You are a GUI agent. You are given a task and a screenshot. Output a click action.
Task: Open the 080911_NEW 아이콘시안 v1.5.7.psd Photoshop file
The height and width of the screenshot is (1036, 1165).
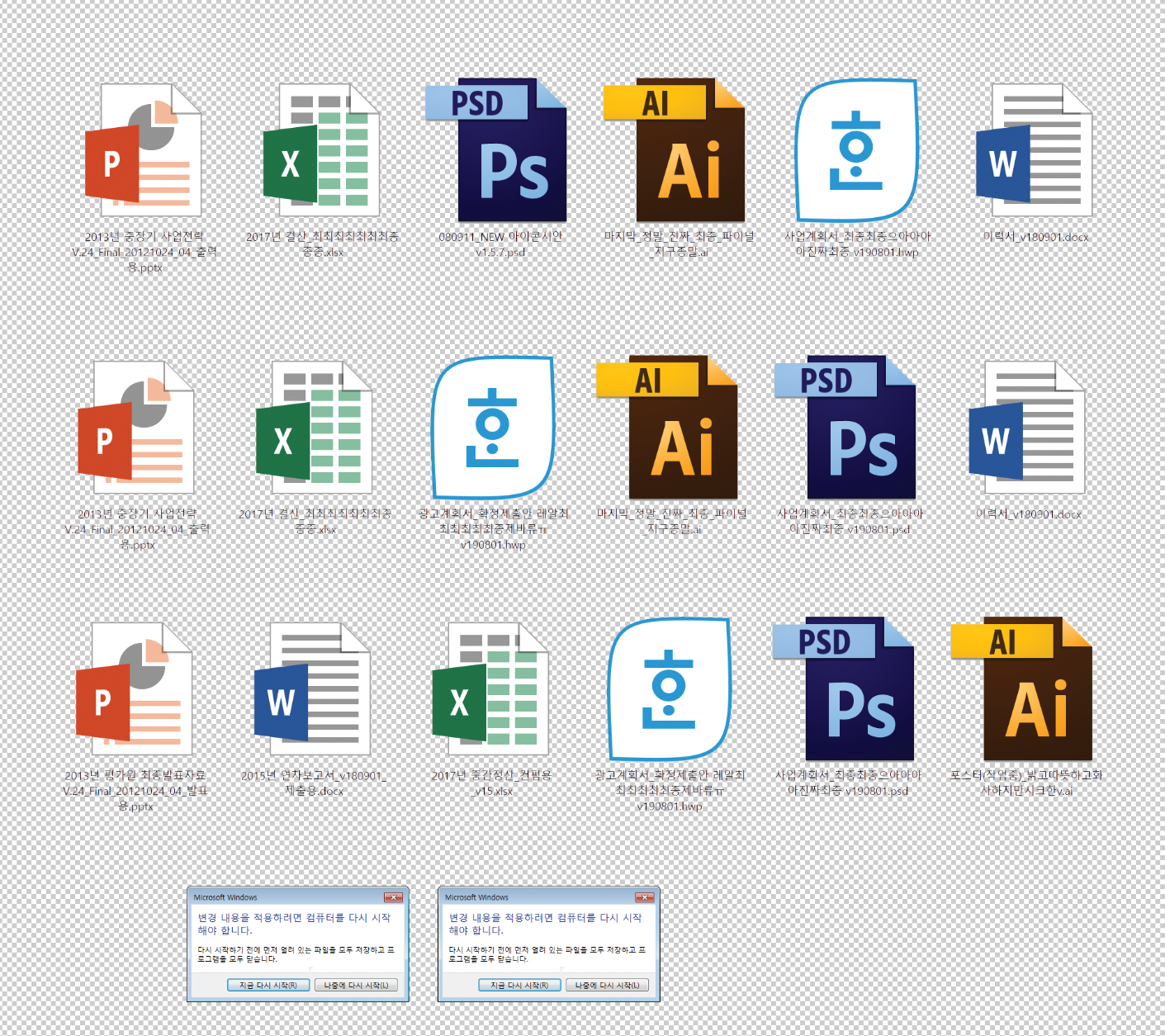click(x=497, y=151)
